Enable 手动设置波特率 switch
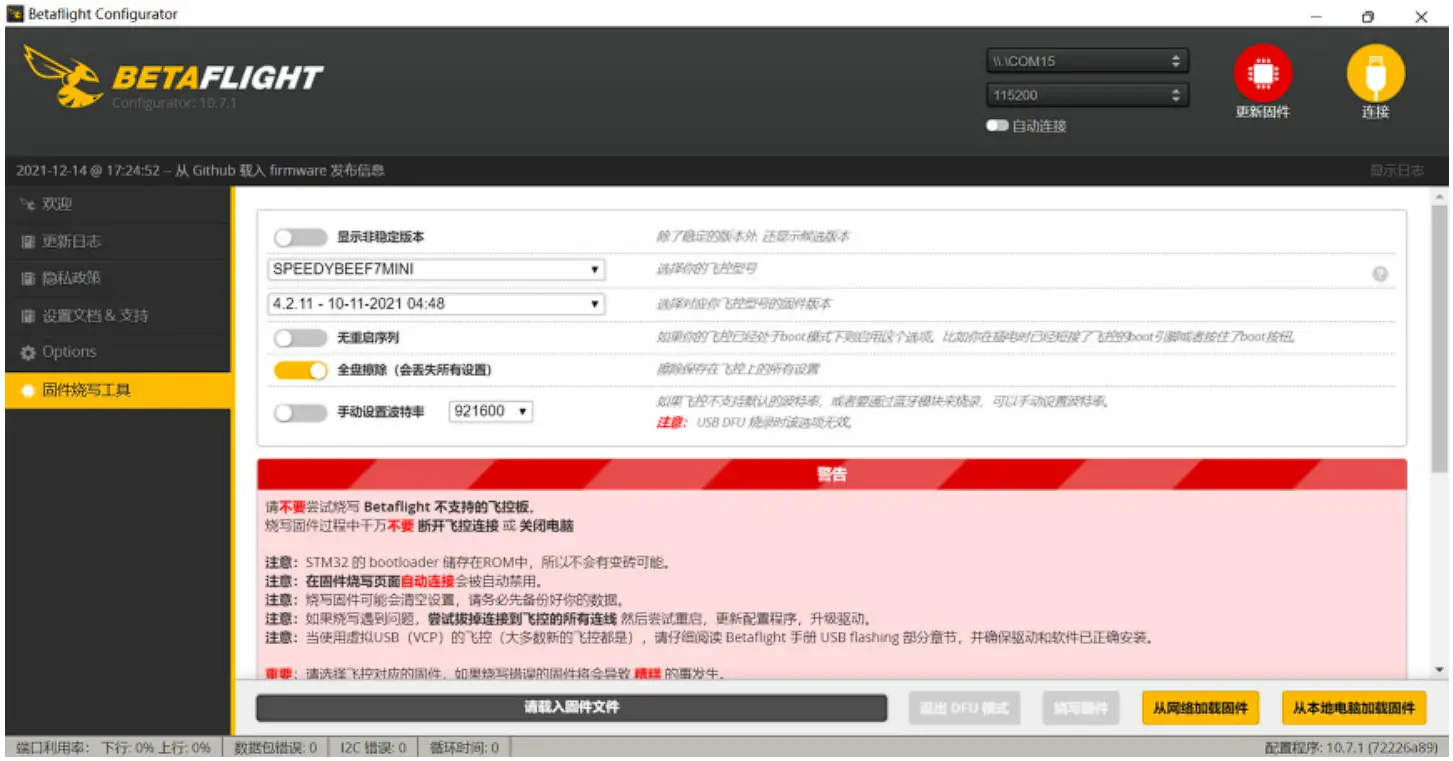Viewport: 1453px width, 761px height. point(300,412)
